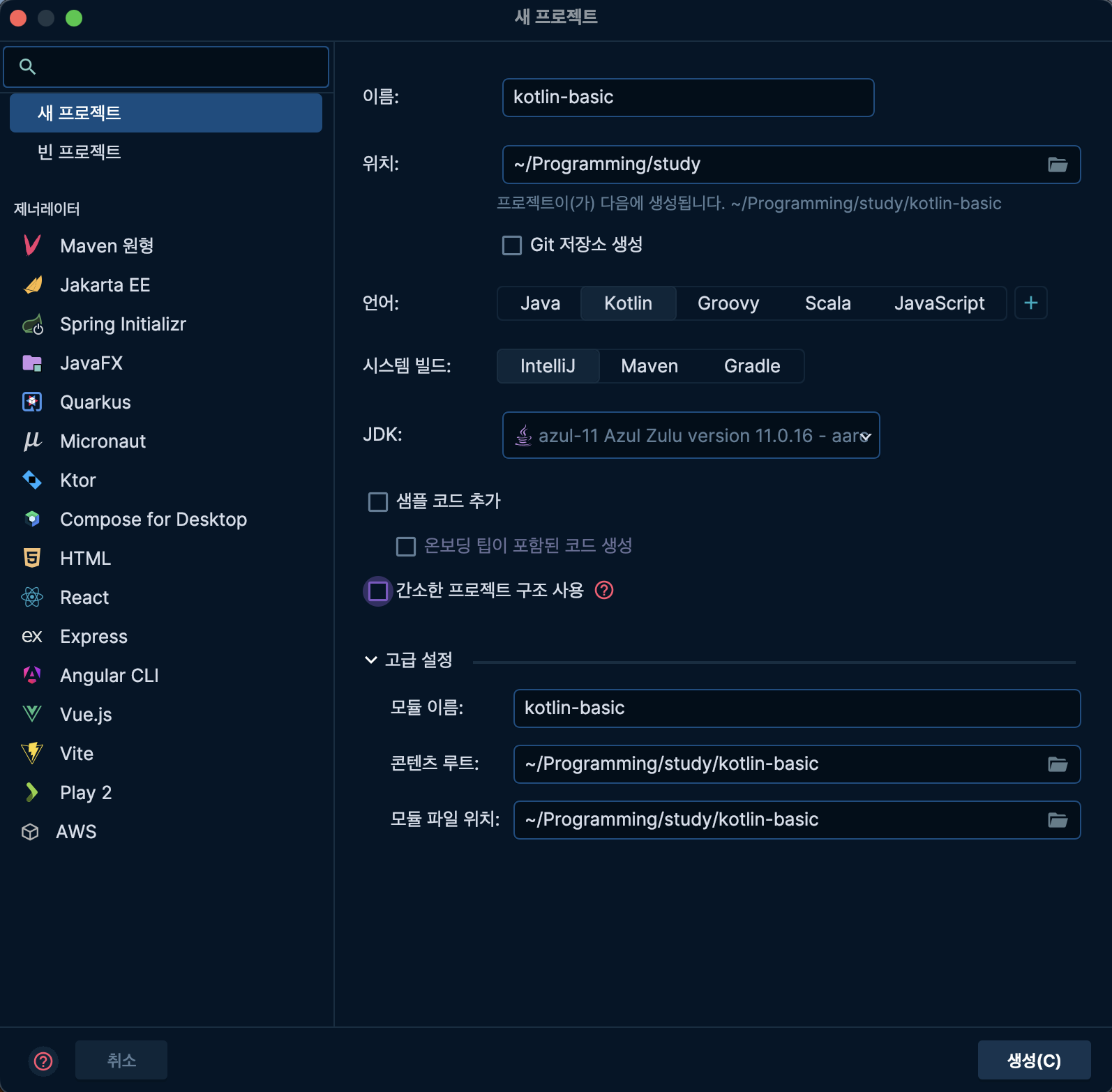Click the Express ex icon
1112x1092 pixels.
click(x=32, y=637)
